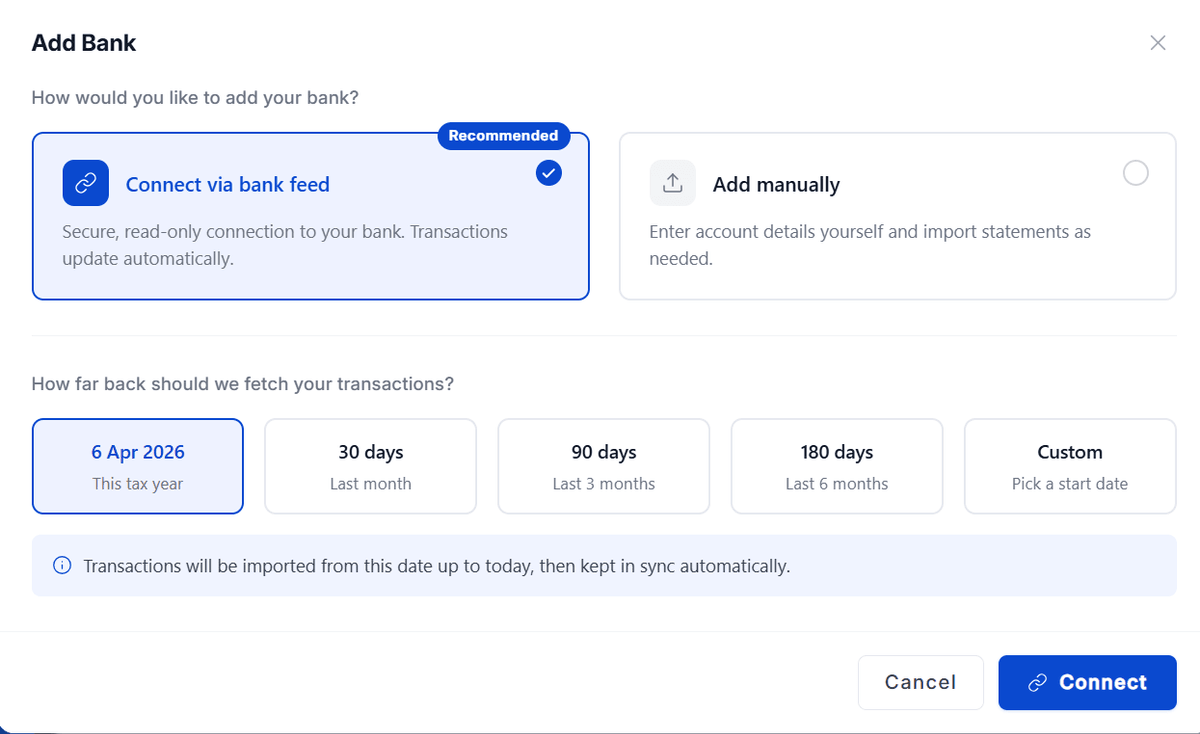This screenshot has width=1200, height=734.
Task: Click the Recommended badge
Action: pos(503,136)
